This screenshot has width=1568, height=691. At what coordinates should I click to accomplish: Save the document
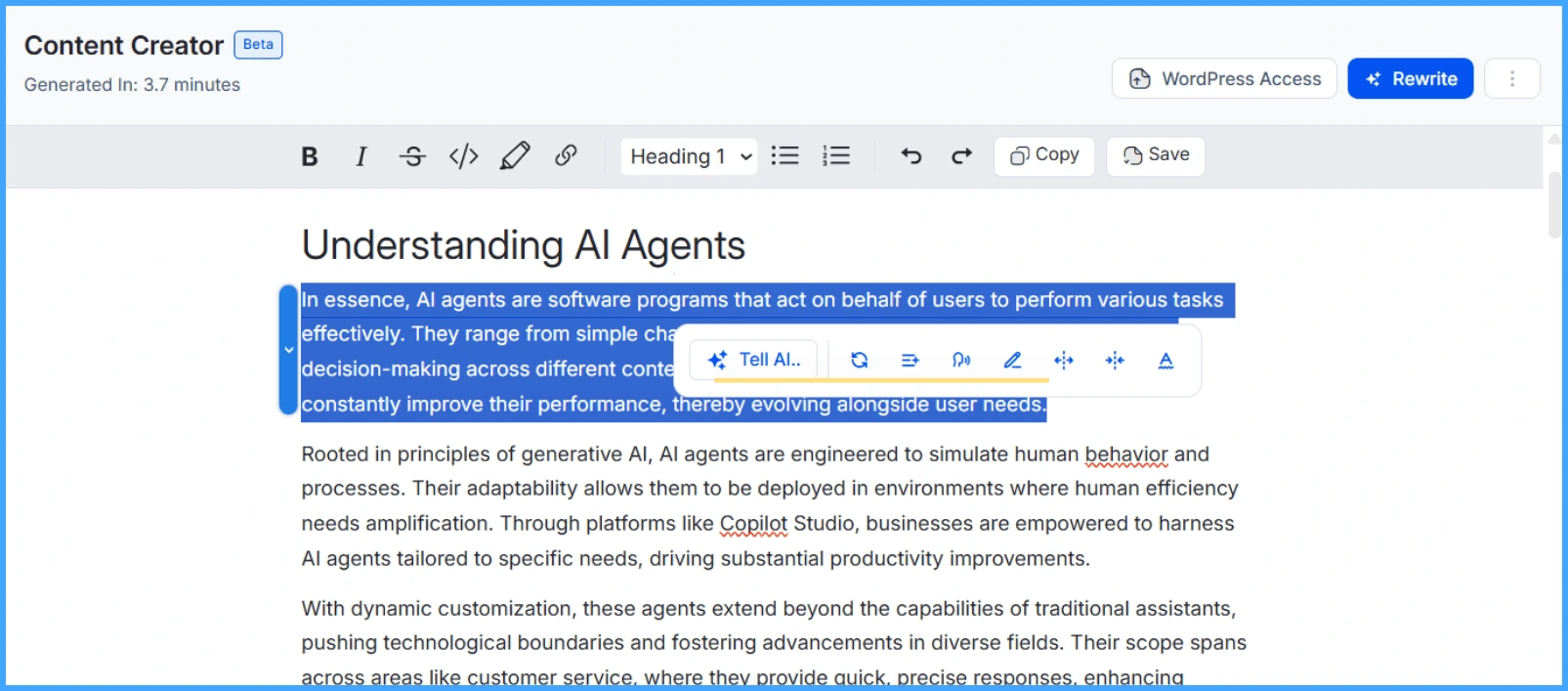coord(1156,155)
